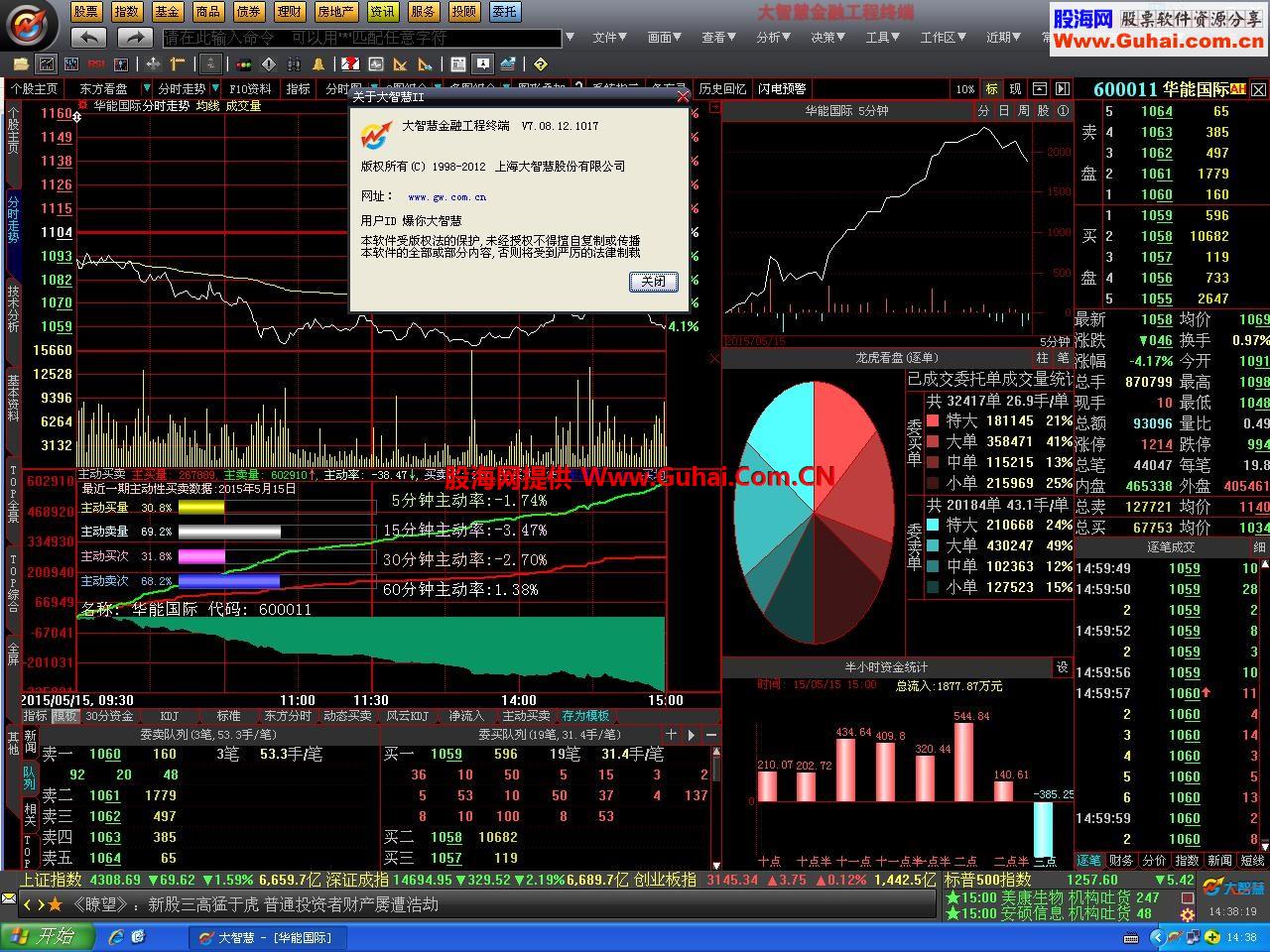Click the Windows 开始 start button

(49, 936)
